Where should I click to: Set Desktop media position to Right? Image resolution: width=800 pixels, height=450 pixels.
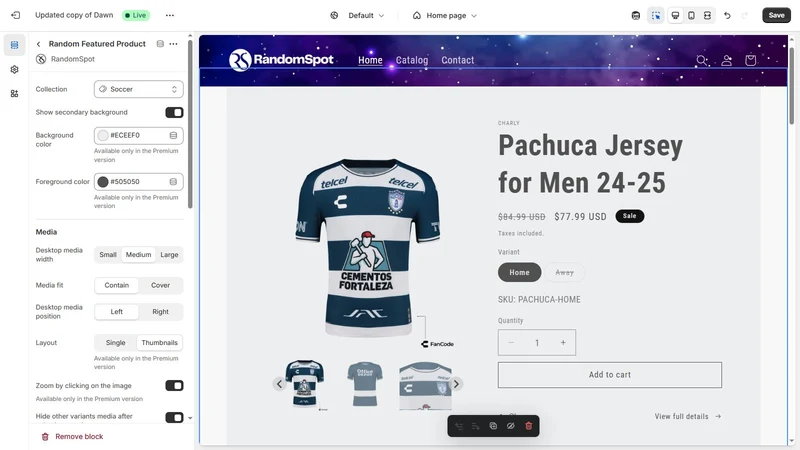click(x=160, y=312)
